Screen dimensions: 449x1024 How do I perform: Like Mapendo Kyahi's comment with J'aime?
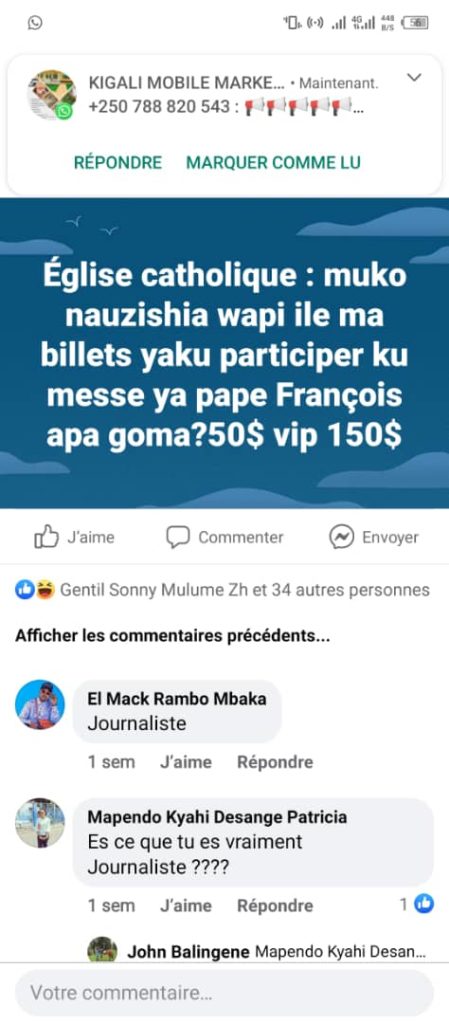(x=186, y=906)
